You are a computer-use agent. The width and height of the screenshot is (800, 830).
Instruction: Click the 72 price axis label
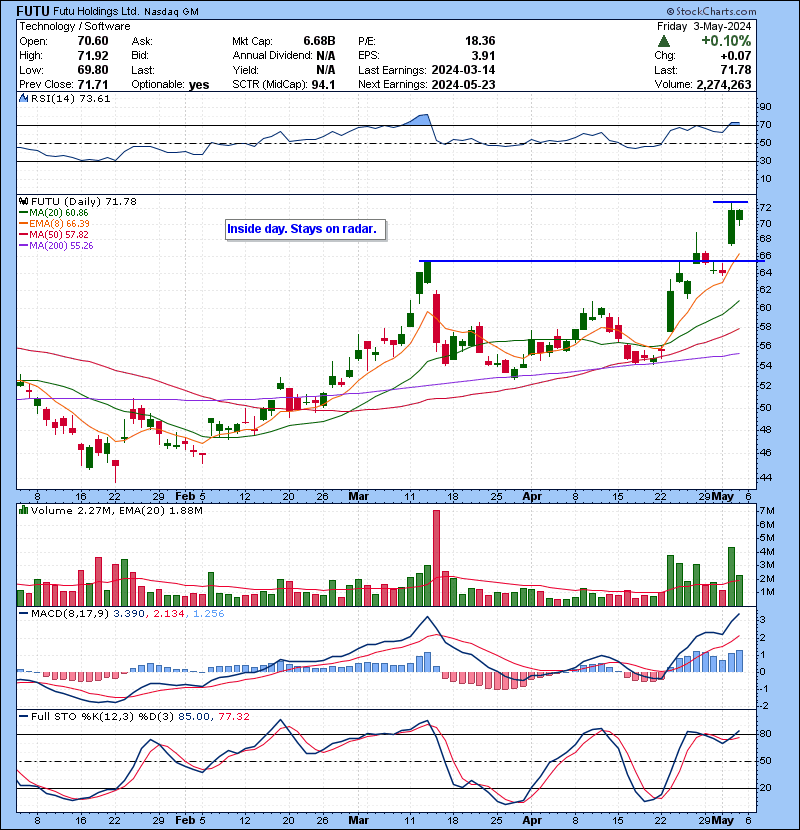click(766, 208)
